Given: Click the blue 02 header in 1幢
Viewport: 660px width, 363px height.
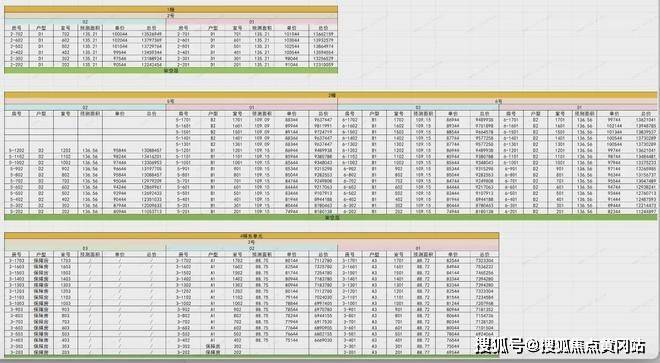Looking at the screenshot, I should click(x=85, y=21).
